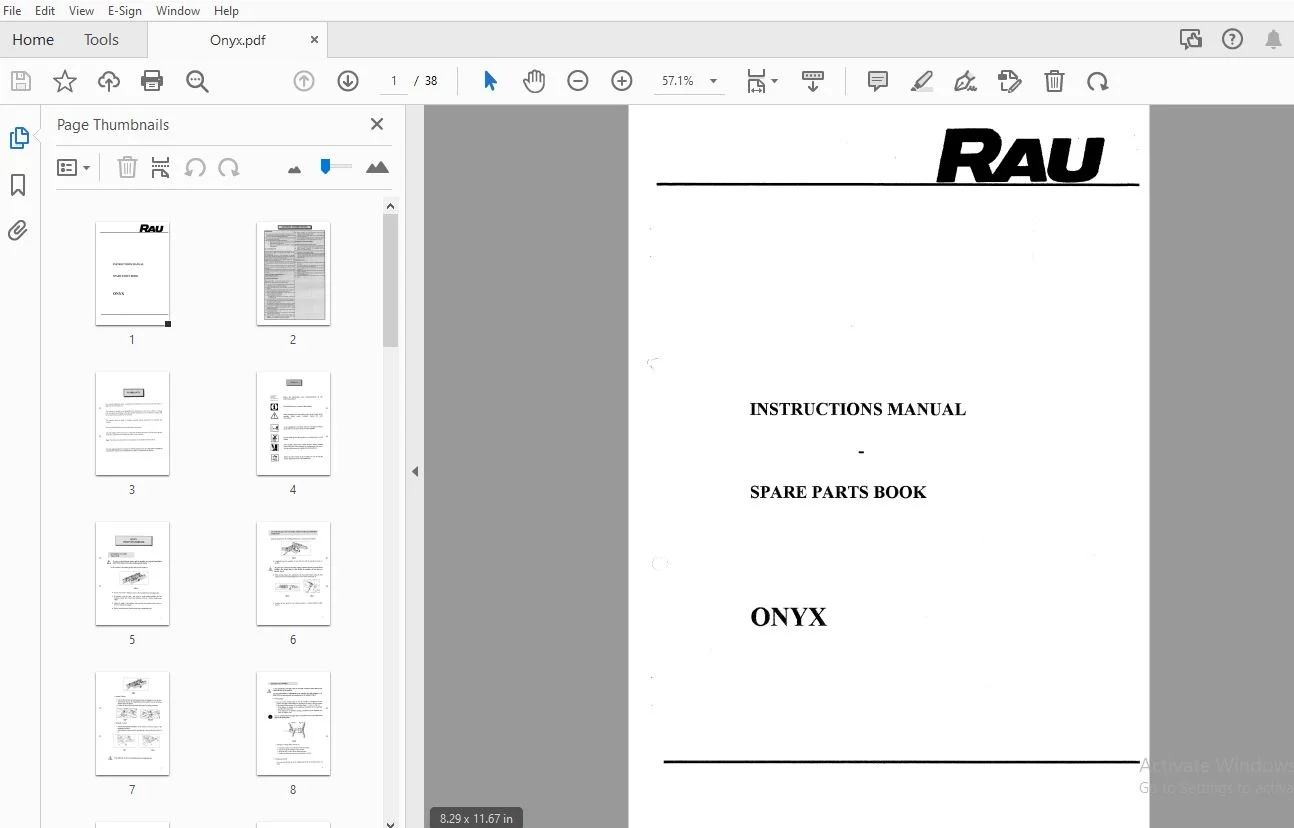1294x828 pixels.
Task: Open the Bookmarks sidebar icon
Action: (18, 185)
